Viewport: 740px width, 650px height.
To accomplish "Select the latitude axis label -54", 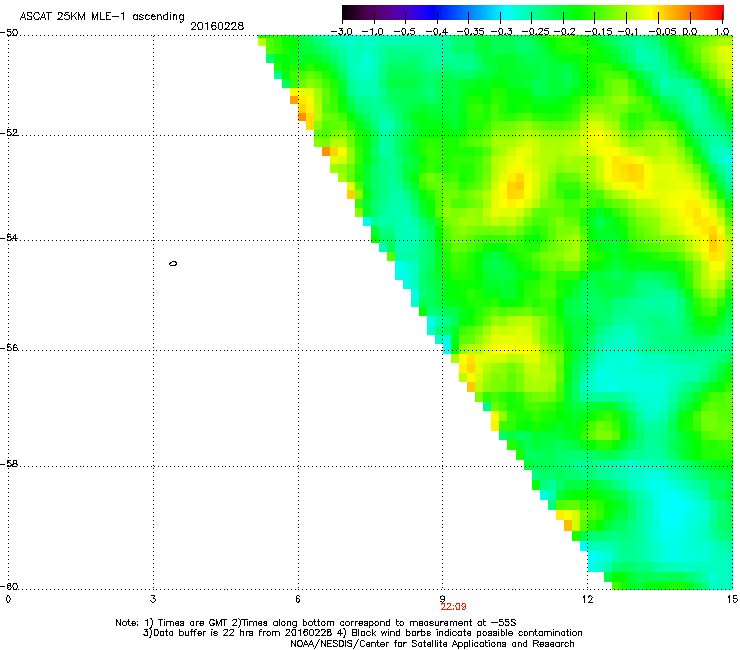I will point(9,238).
